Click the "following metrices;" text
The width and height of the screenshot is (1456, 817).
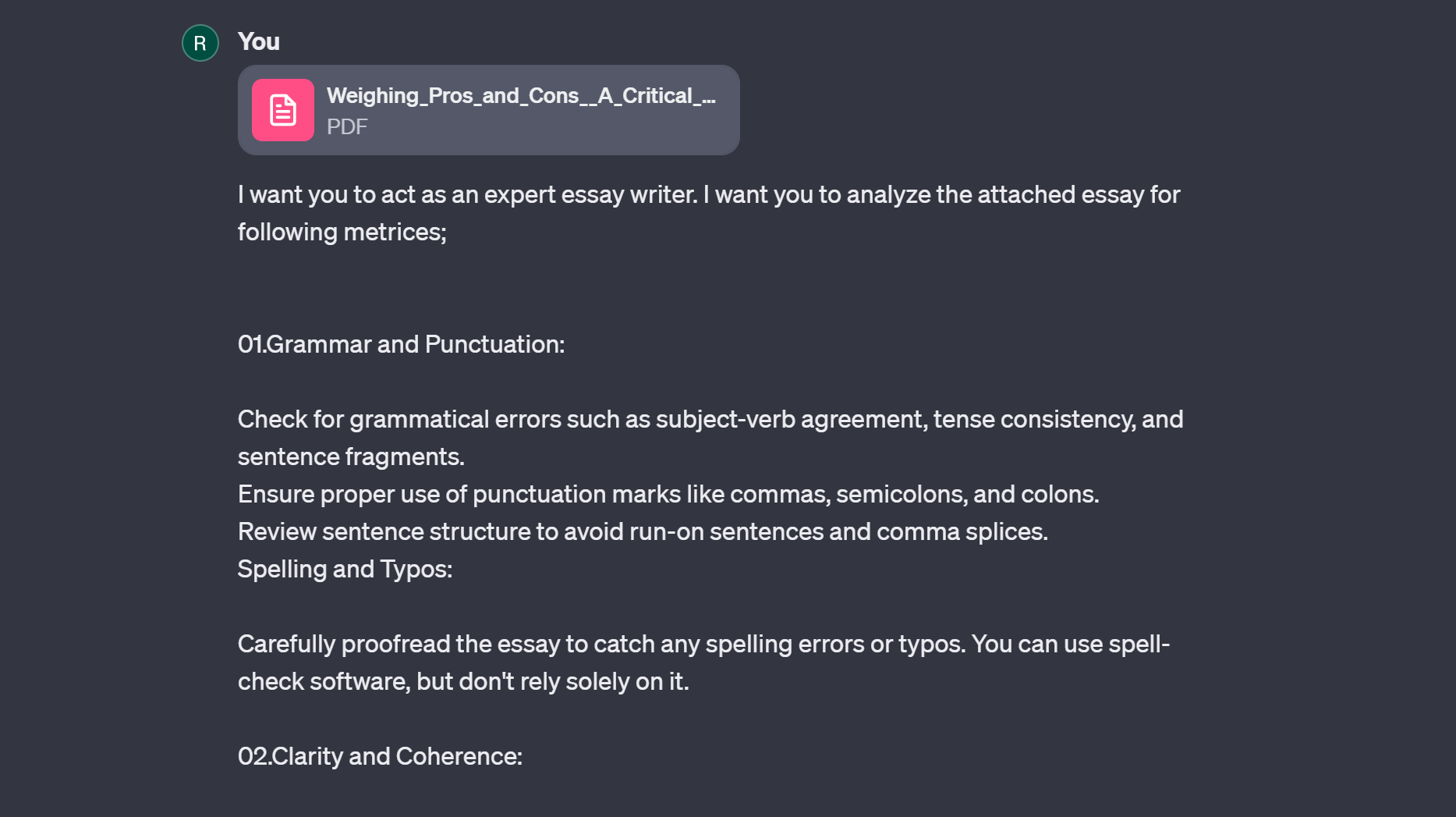tap(342, 232)
